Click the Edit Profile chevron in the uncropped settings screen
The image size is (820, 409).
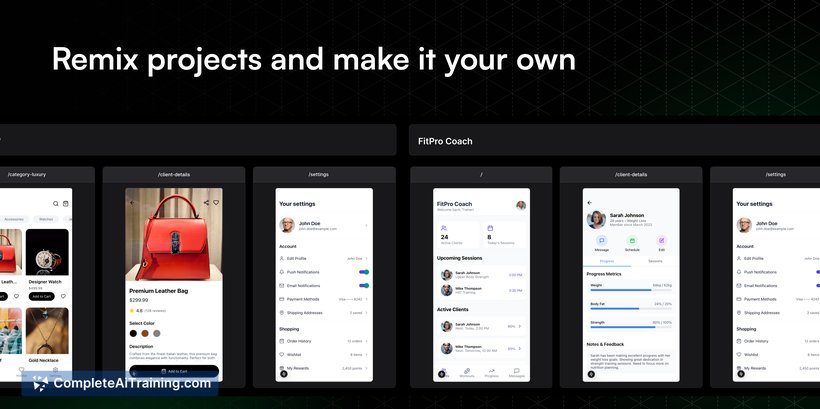[x=366, y=258]
